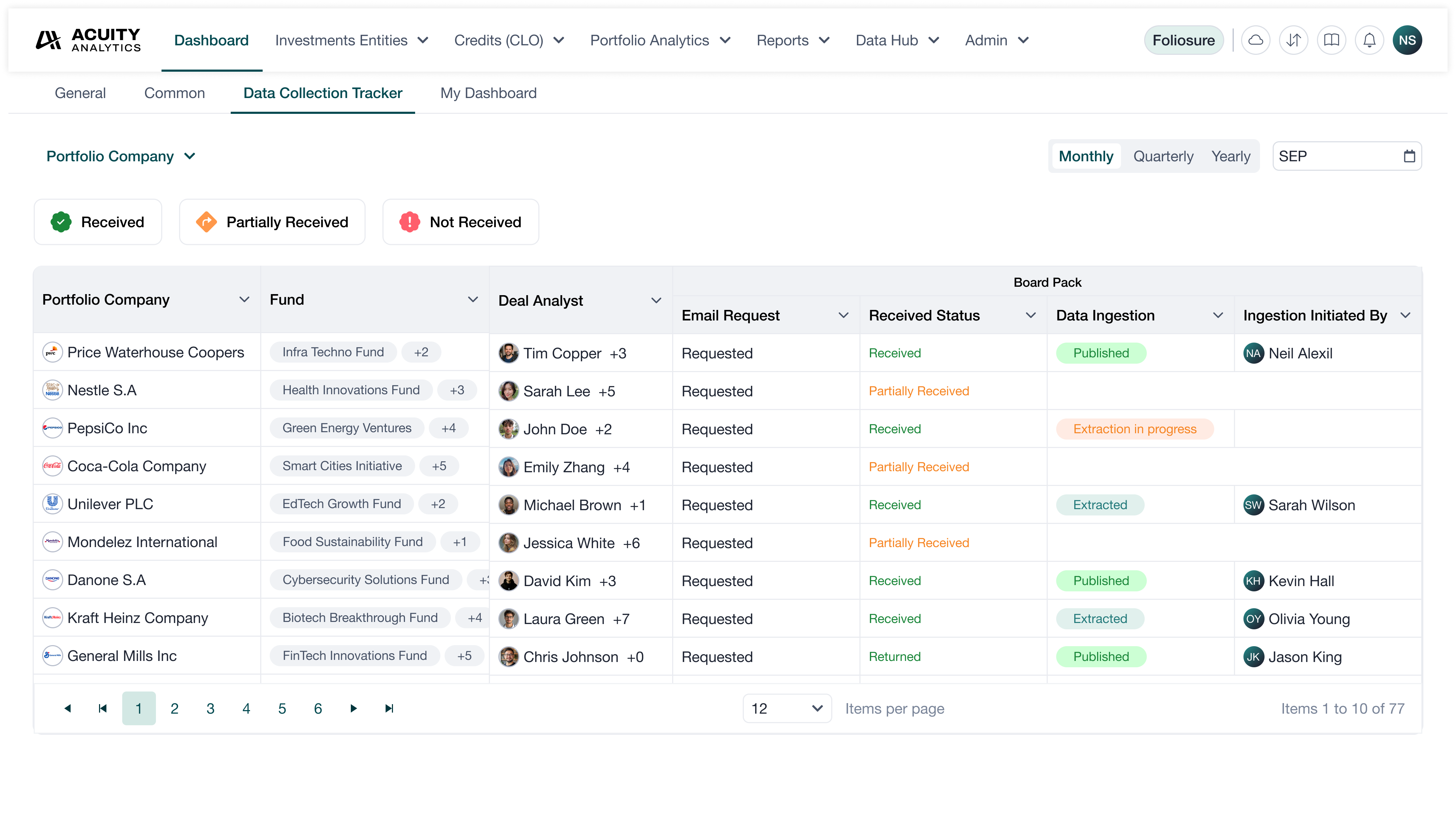This screenshot has width=1456, height=818.
Task: Switch period toggle to Quarterly
Action: point(1163,156)
